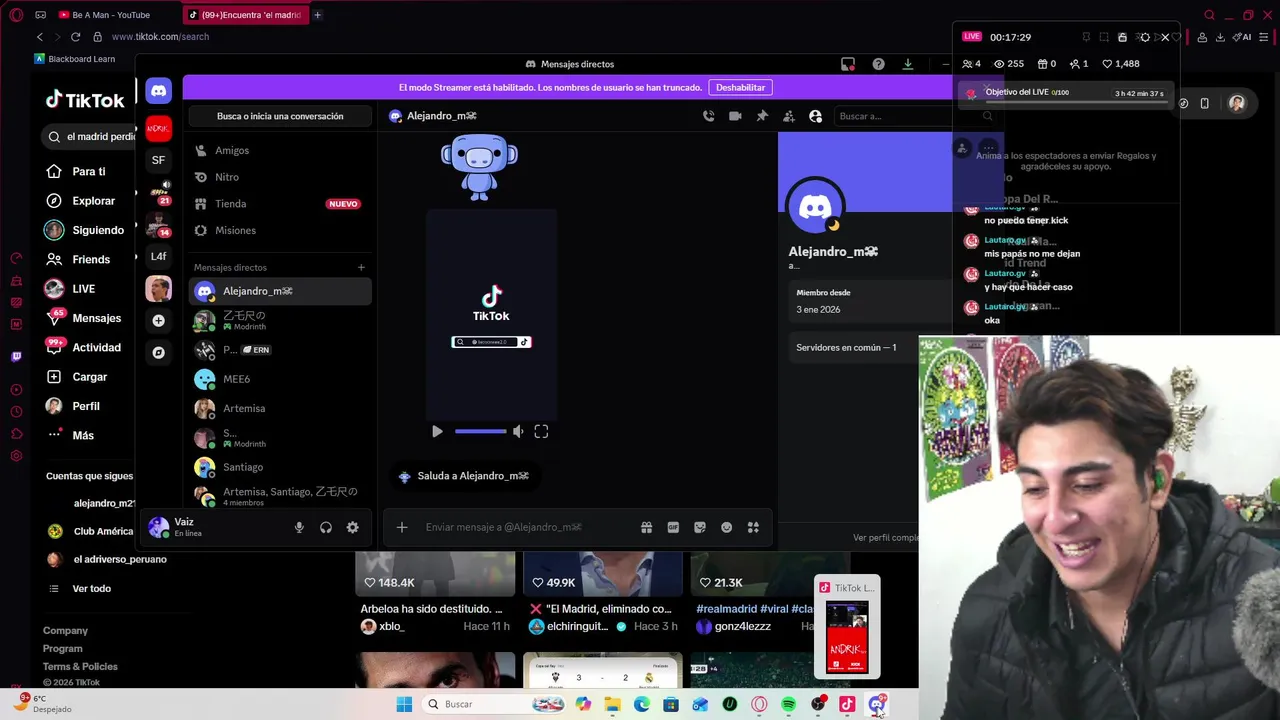Go to Para ti on TikTok
Viewport: 1280px width, 720px height.
[x=88, y=171]
